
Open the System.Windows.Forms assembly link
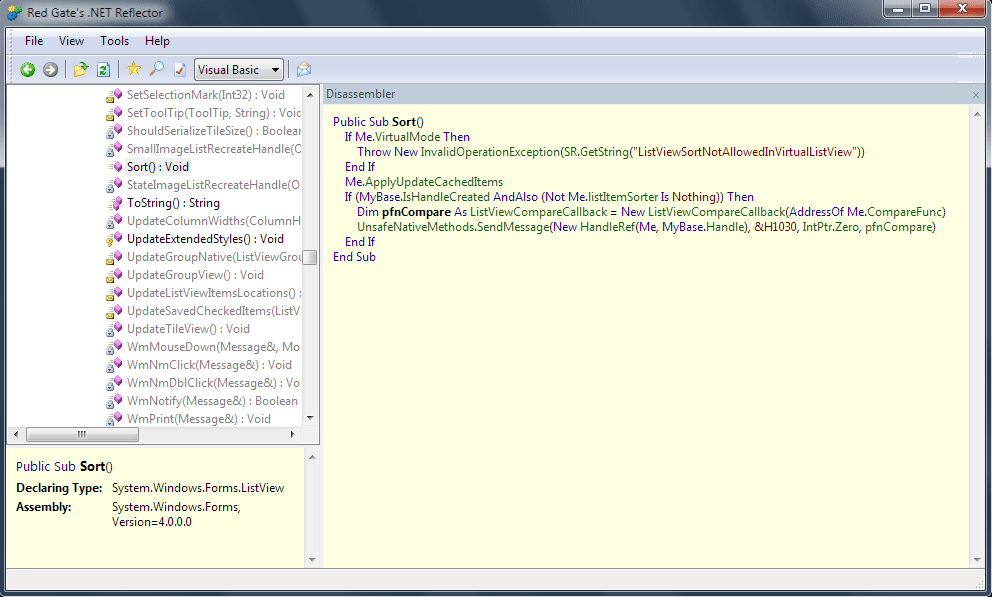tap(175, 507)
